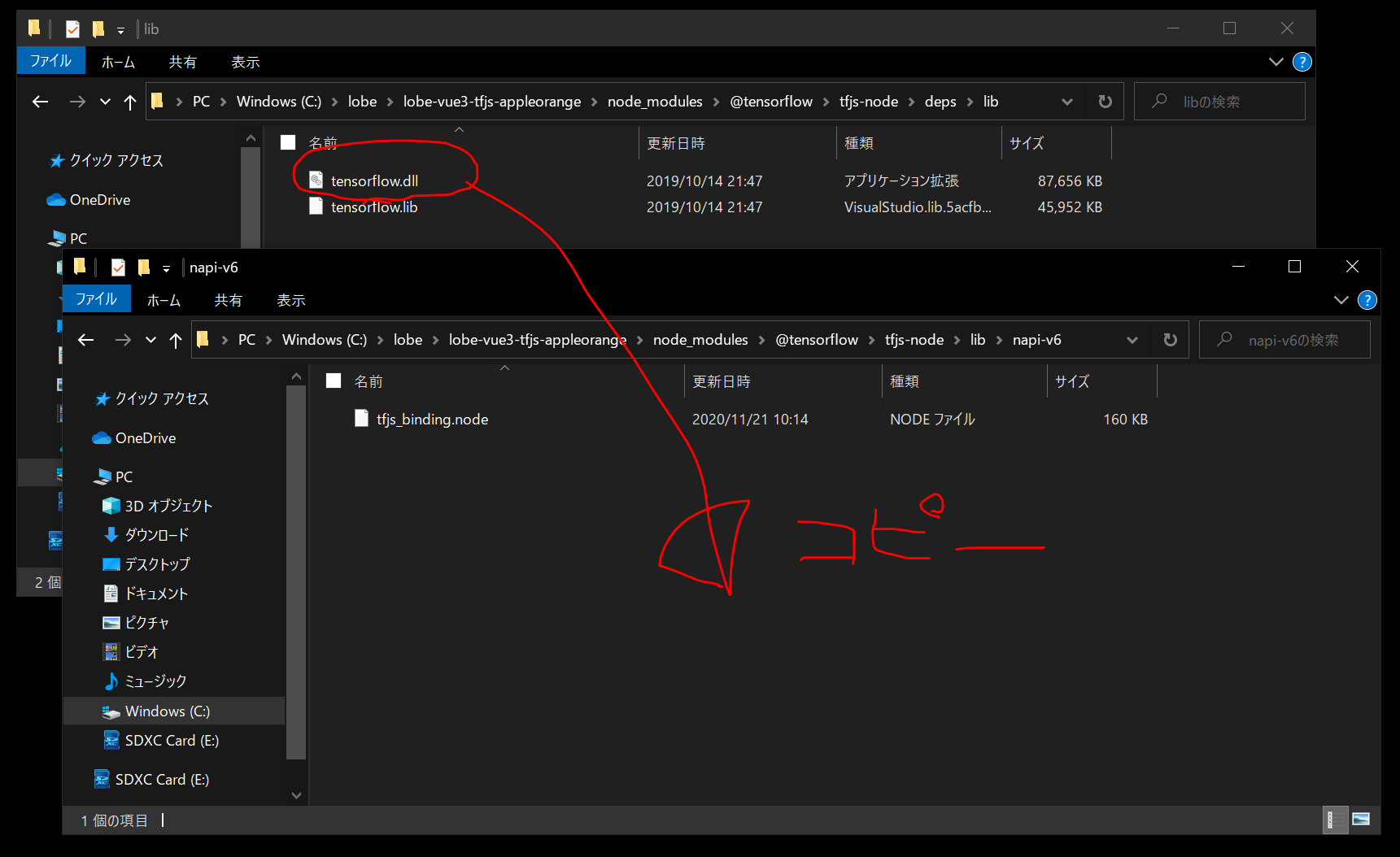Switch to details view in napi-v6 window
The height and width of the screenshot is (857, 1400).
pos(1335,820)
